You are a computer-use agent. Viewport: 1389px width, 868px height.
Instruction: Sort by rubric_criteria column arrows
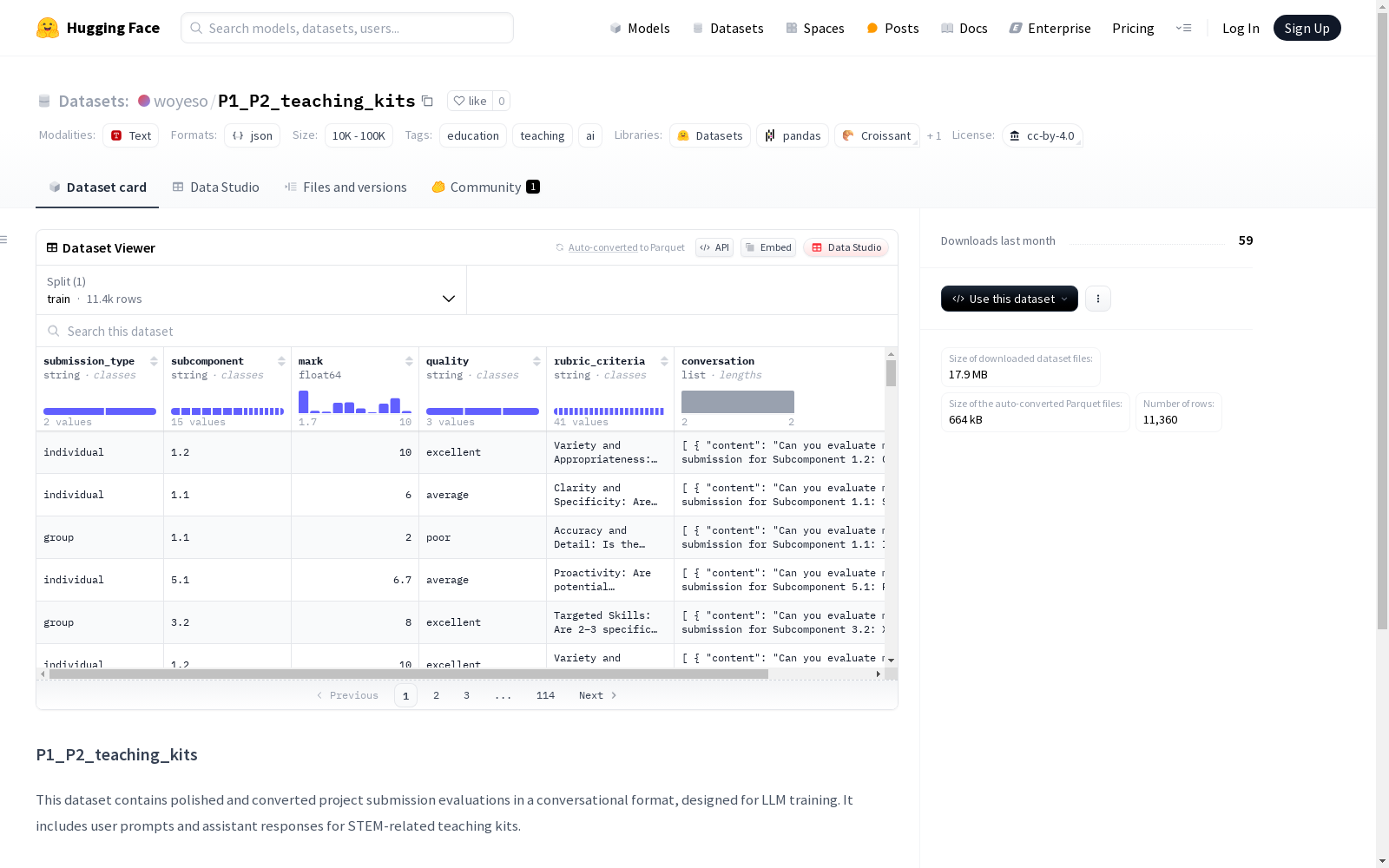[664, 361]
